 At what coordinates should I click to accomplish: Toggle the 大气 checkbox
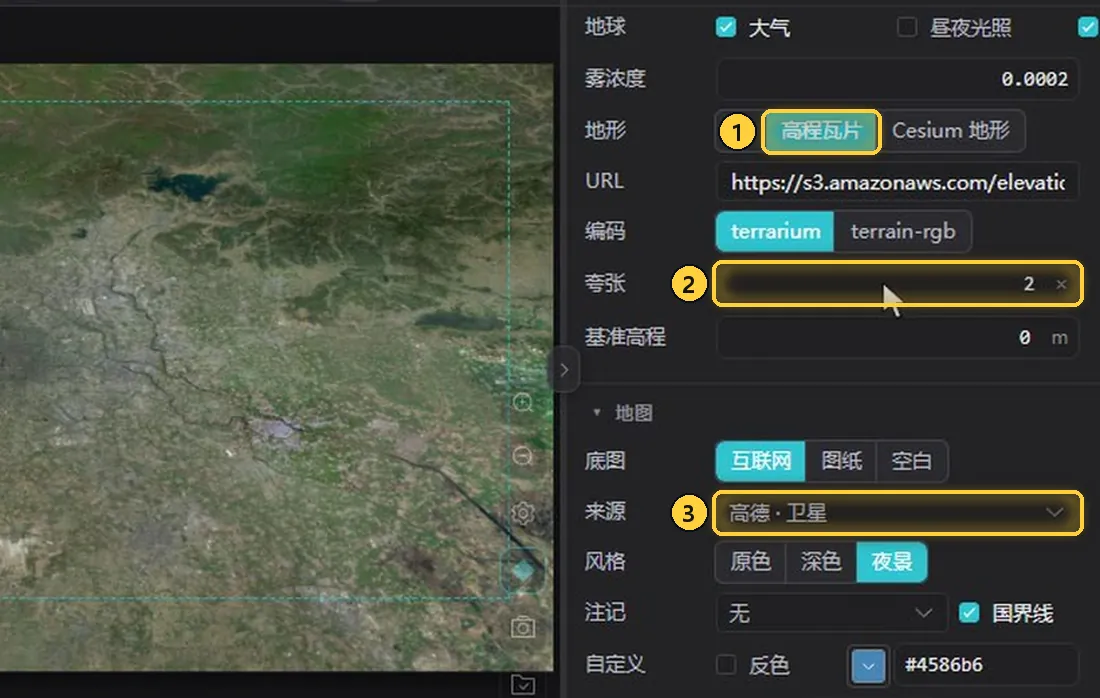726,27
